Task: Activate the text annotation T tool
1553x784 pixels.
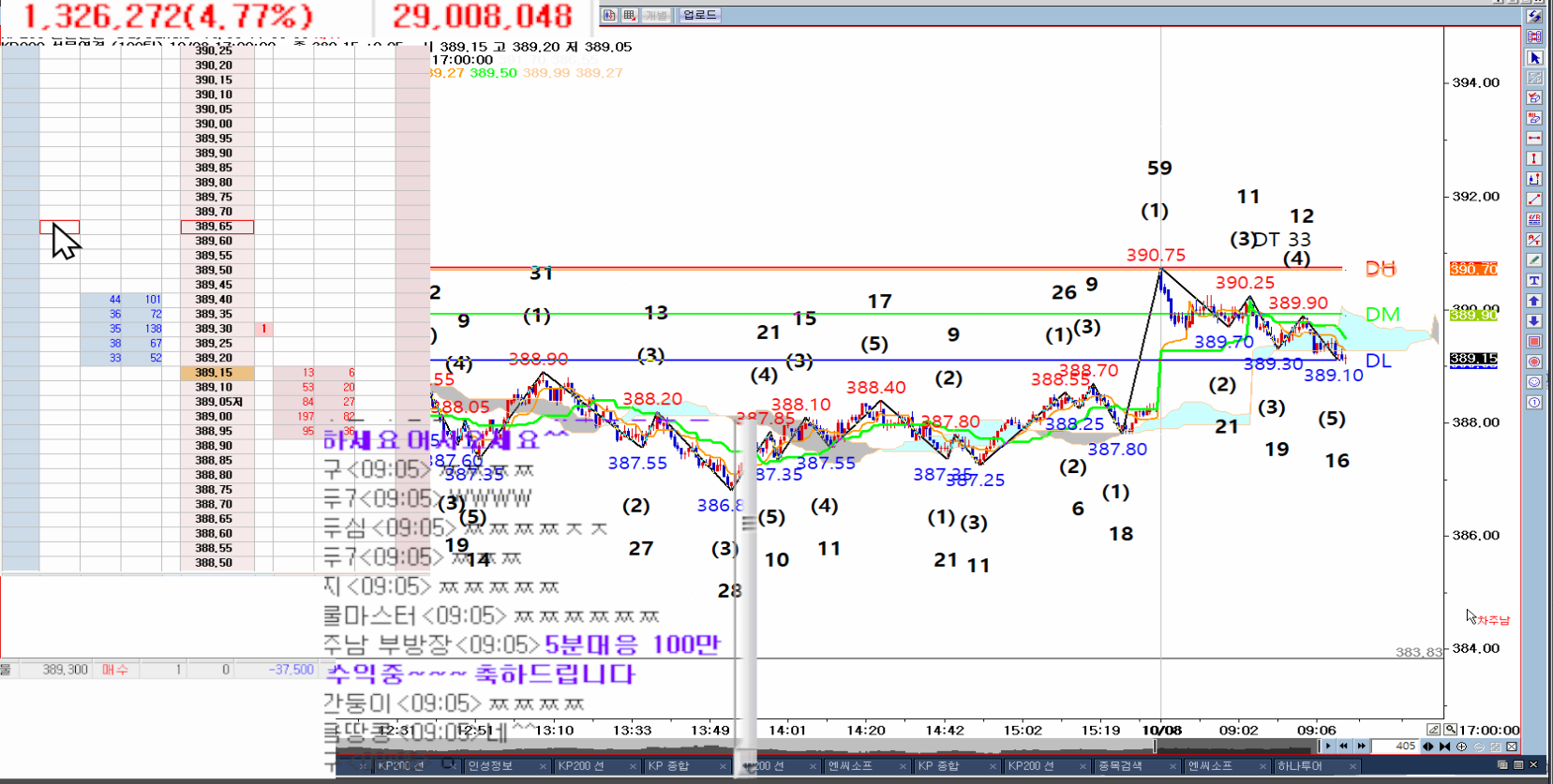Action: tap(1534, 280)
